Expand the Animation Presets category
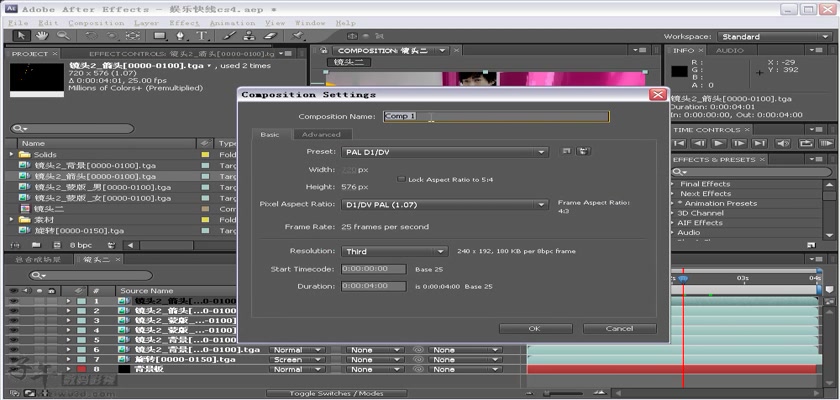840x400 pixels. point(674,203)
